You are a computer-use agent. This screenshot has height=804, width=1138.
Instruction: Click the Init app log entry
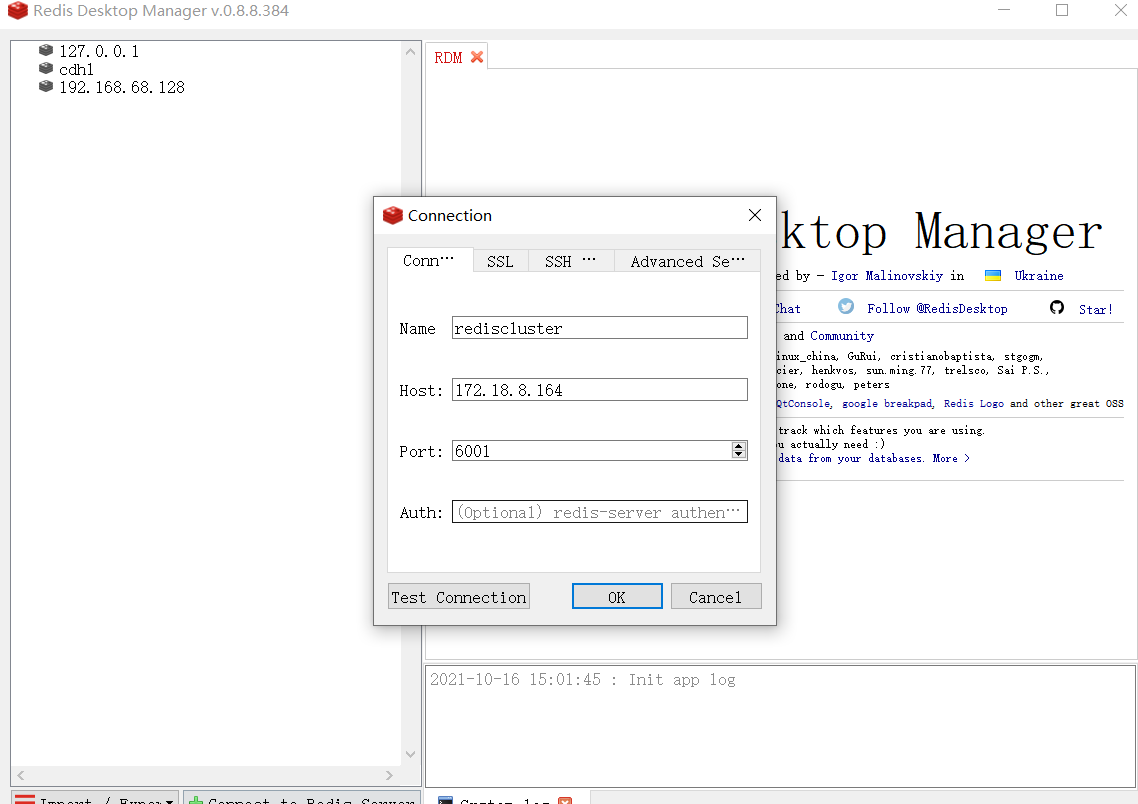click(x=583, y=680)
